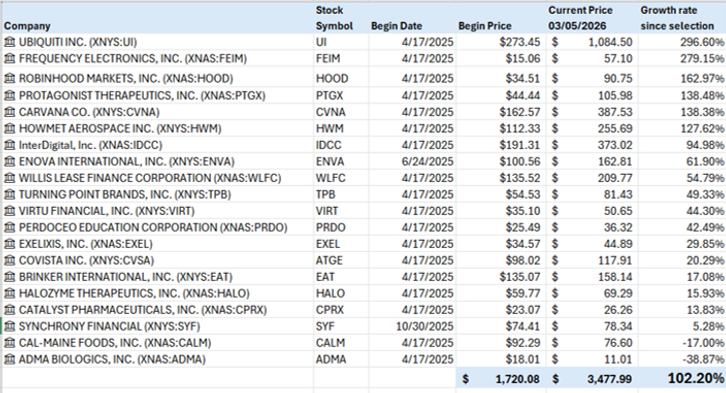The width and height of the screenshot is (726, 393).
Task: Click the stock icon beside ROBINHOOD MARKETS
Action: (x=9, y=79)
